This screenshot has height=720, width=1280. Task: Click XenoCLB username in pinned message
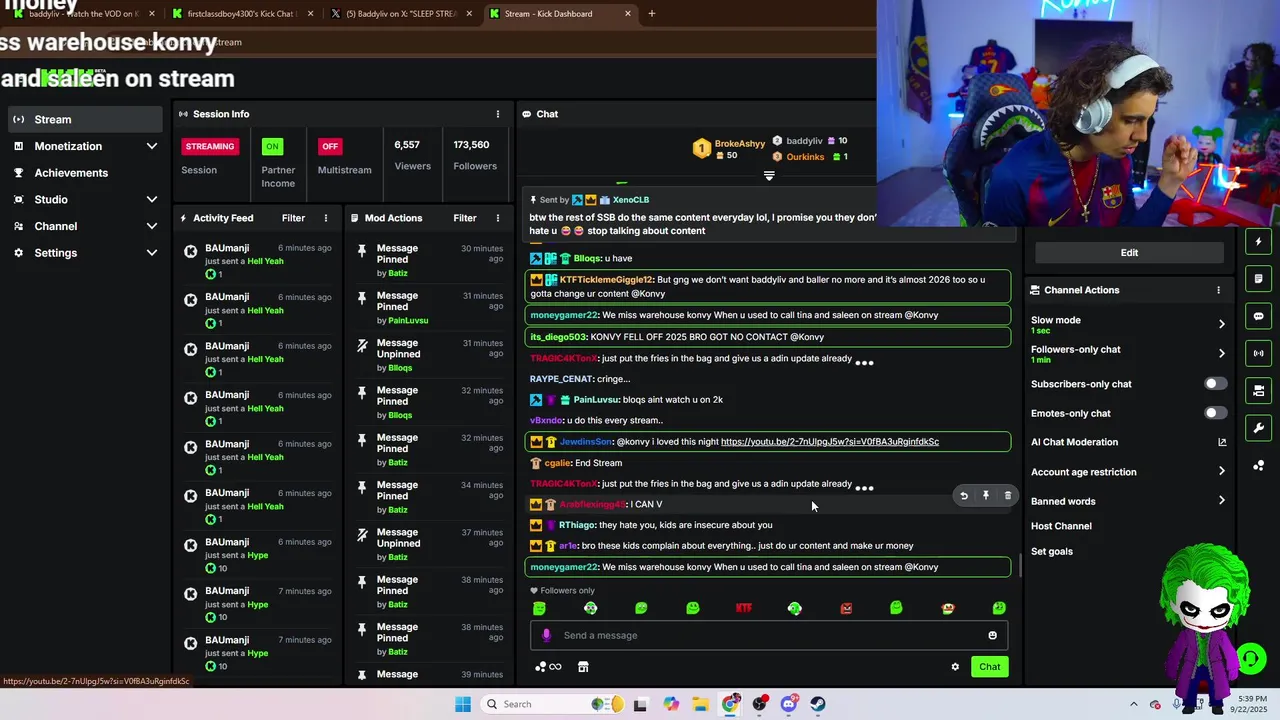click(631, 200)
